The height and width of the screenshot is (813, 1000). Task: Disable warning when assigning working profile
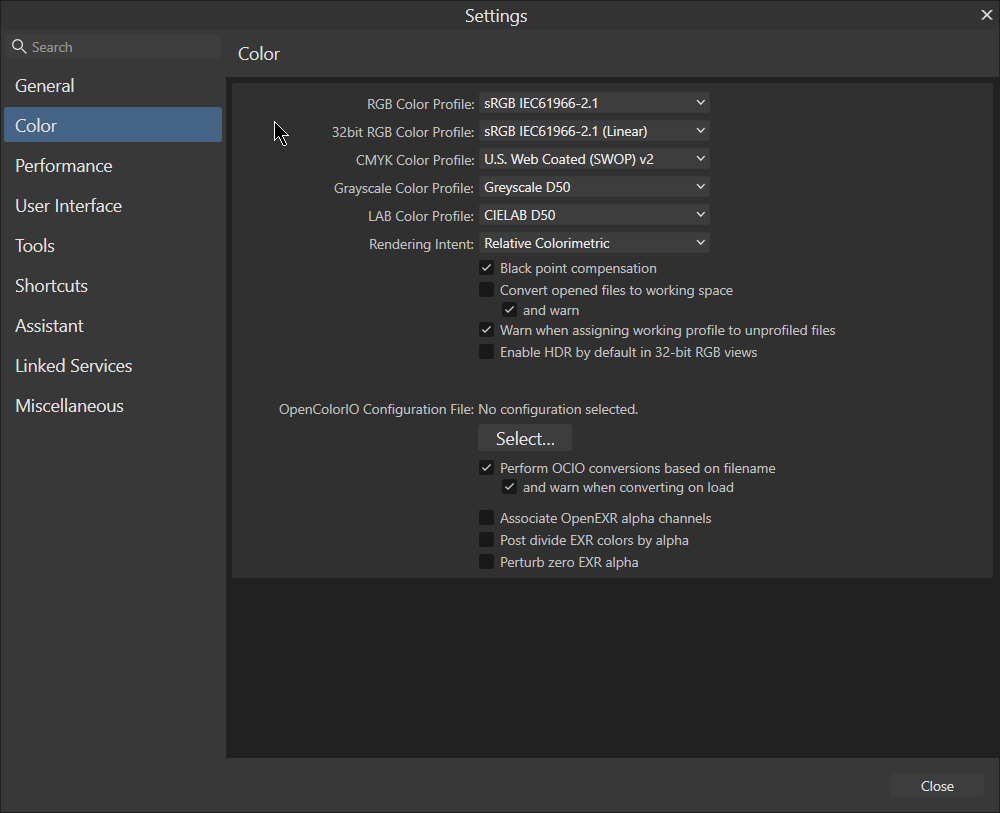pos(487,330)
